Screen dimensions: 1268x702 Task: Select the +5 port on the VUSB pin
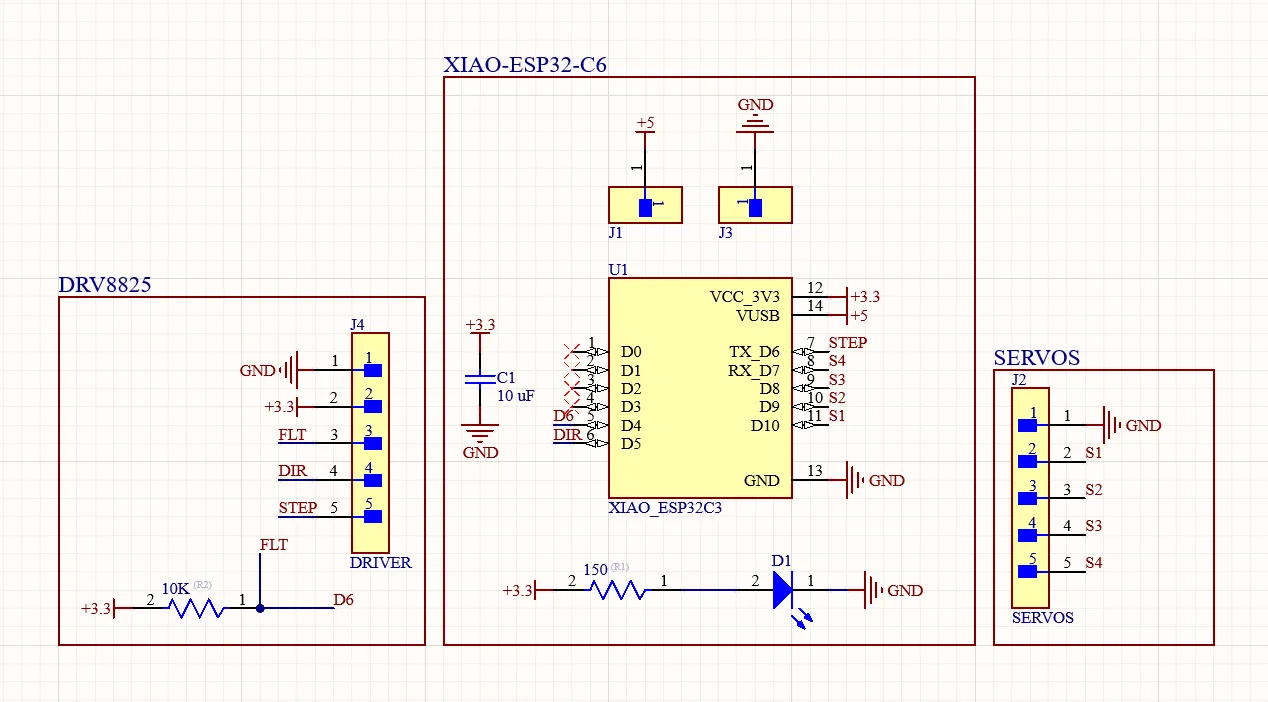858,315
